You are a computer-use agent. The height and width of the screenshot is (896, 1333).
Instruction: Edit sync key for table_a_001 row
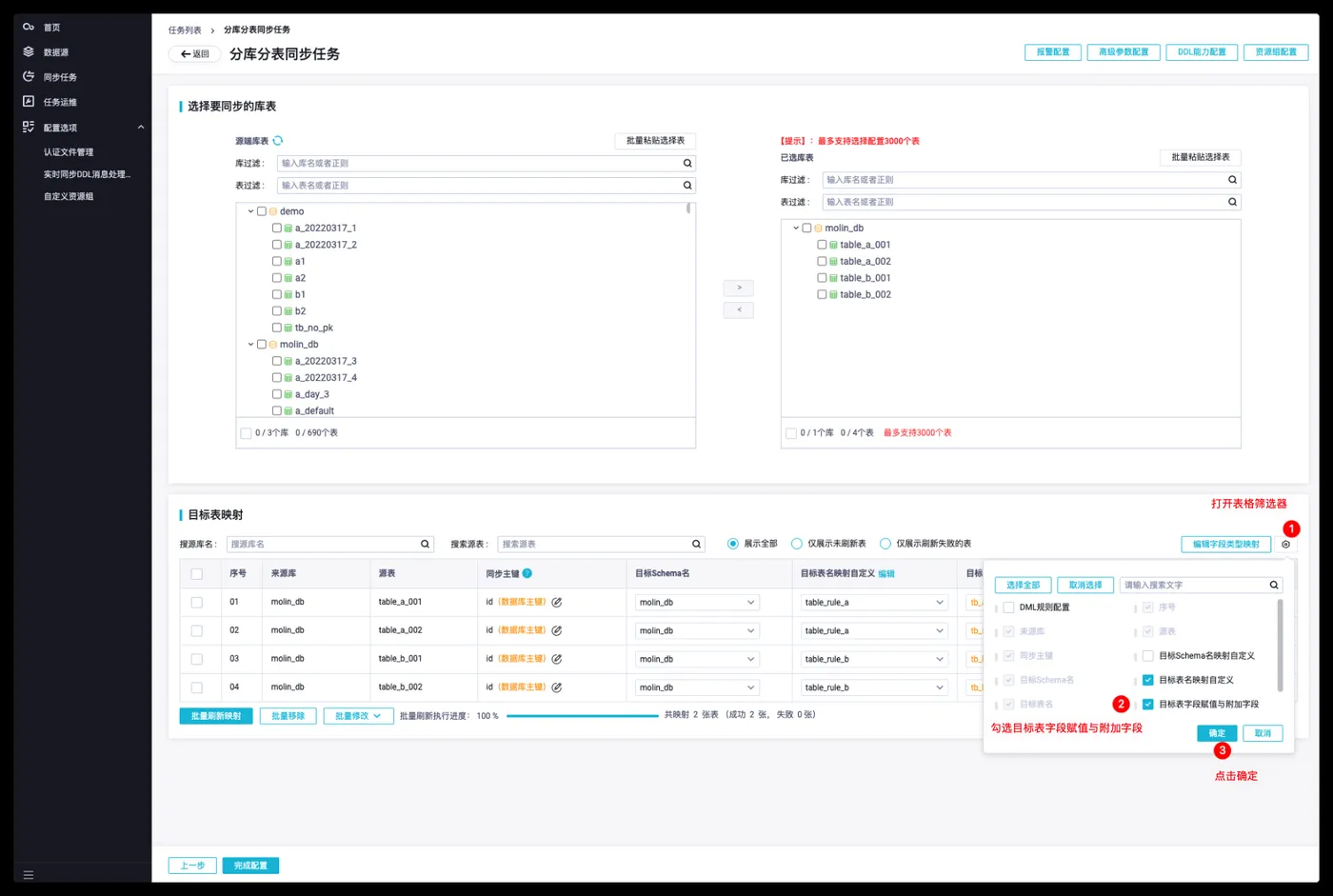tap(557, 602)
